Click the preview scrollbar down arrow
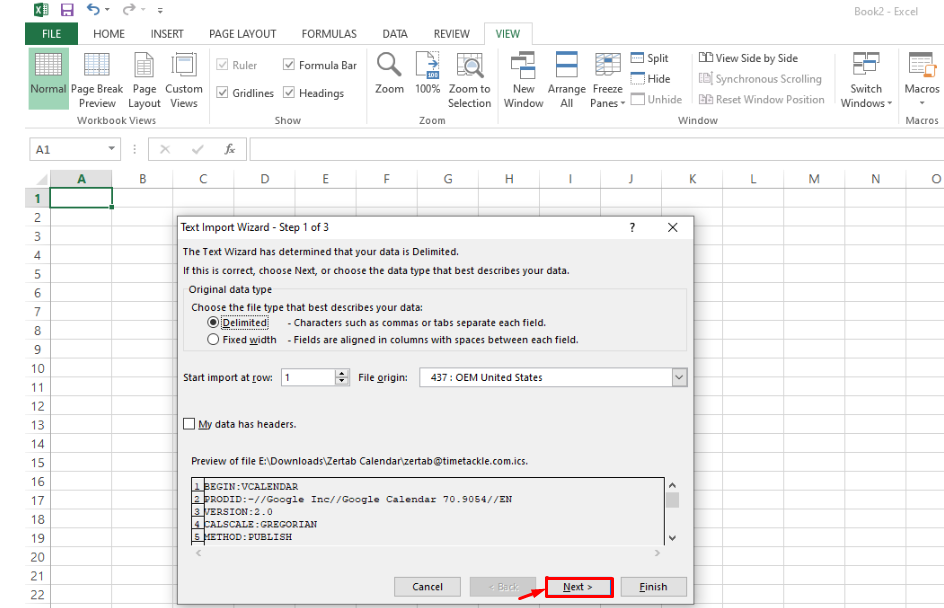The image size is (944, 608). coord(672,536)
